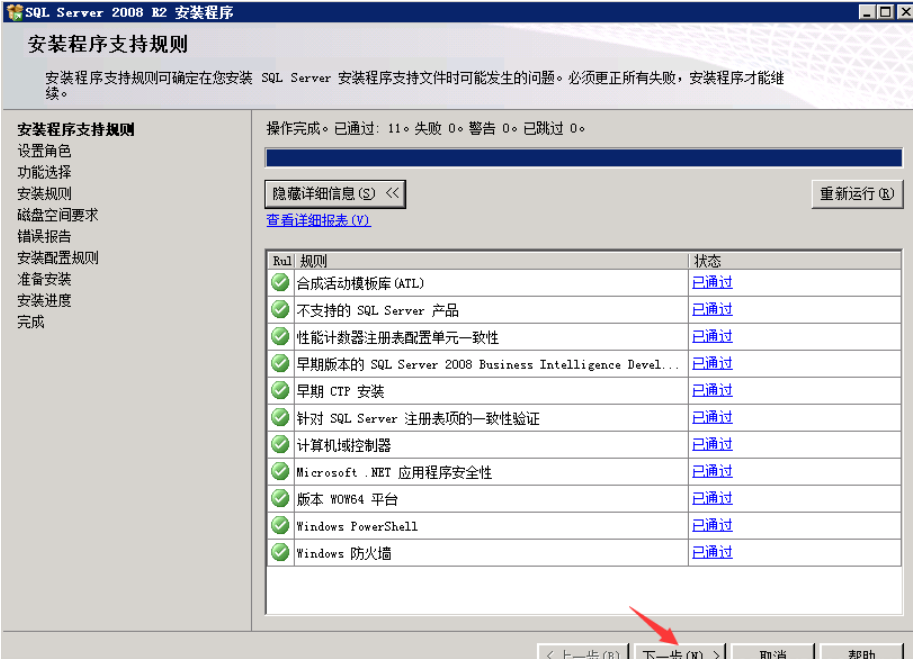The width and height of the screenshot is (913, 659).
Task: Open 已通过 link for 注册表项的一致性验证
Action: [712, 417]
